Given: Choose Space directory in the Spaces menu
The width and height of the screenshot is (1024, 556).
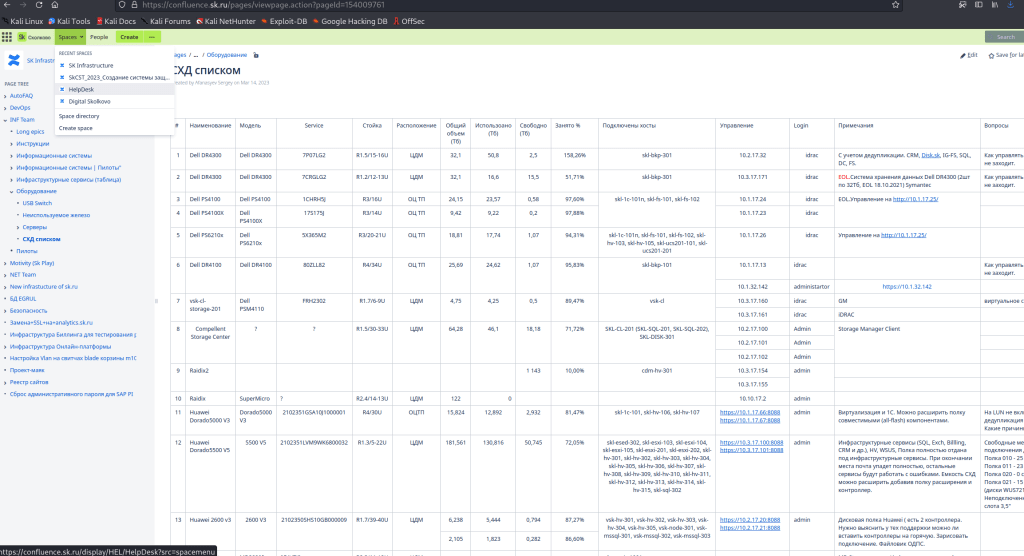Looking at the screenshot, I should coord(79,116).
